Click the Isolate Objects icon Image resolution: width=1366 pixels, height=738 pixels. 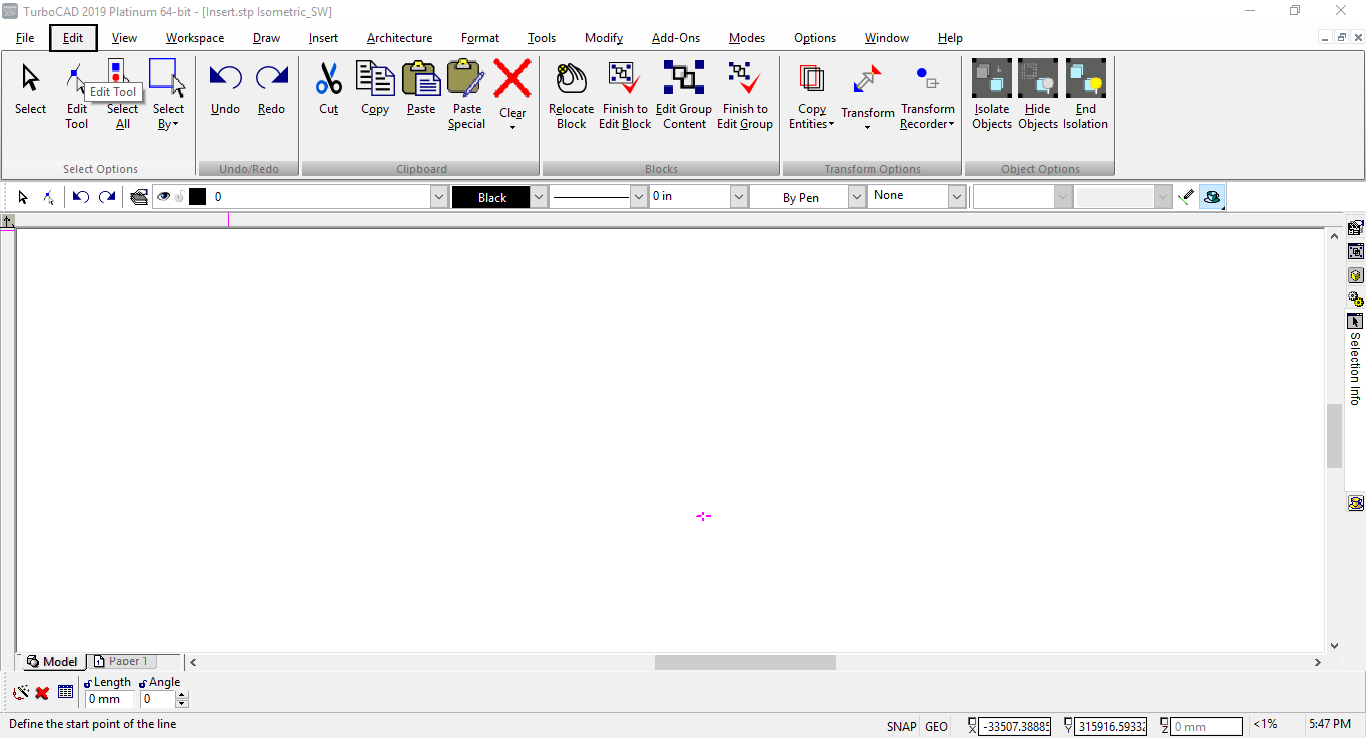992,78
